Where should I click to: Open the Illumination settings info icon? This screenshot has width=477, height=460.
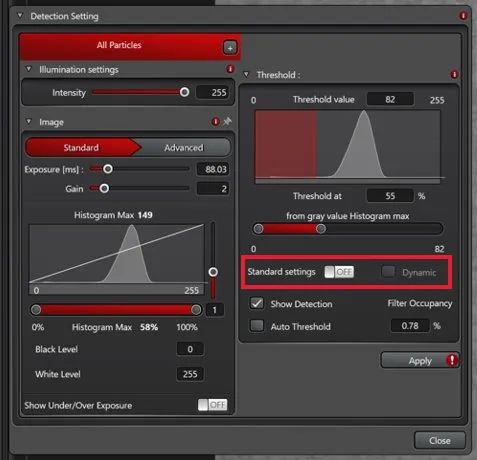[x=230, y=69]
